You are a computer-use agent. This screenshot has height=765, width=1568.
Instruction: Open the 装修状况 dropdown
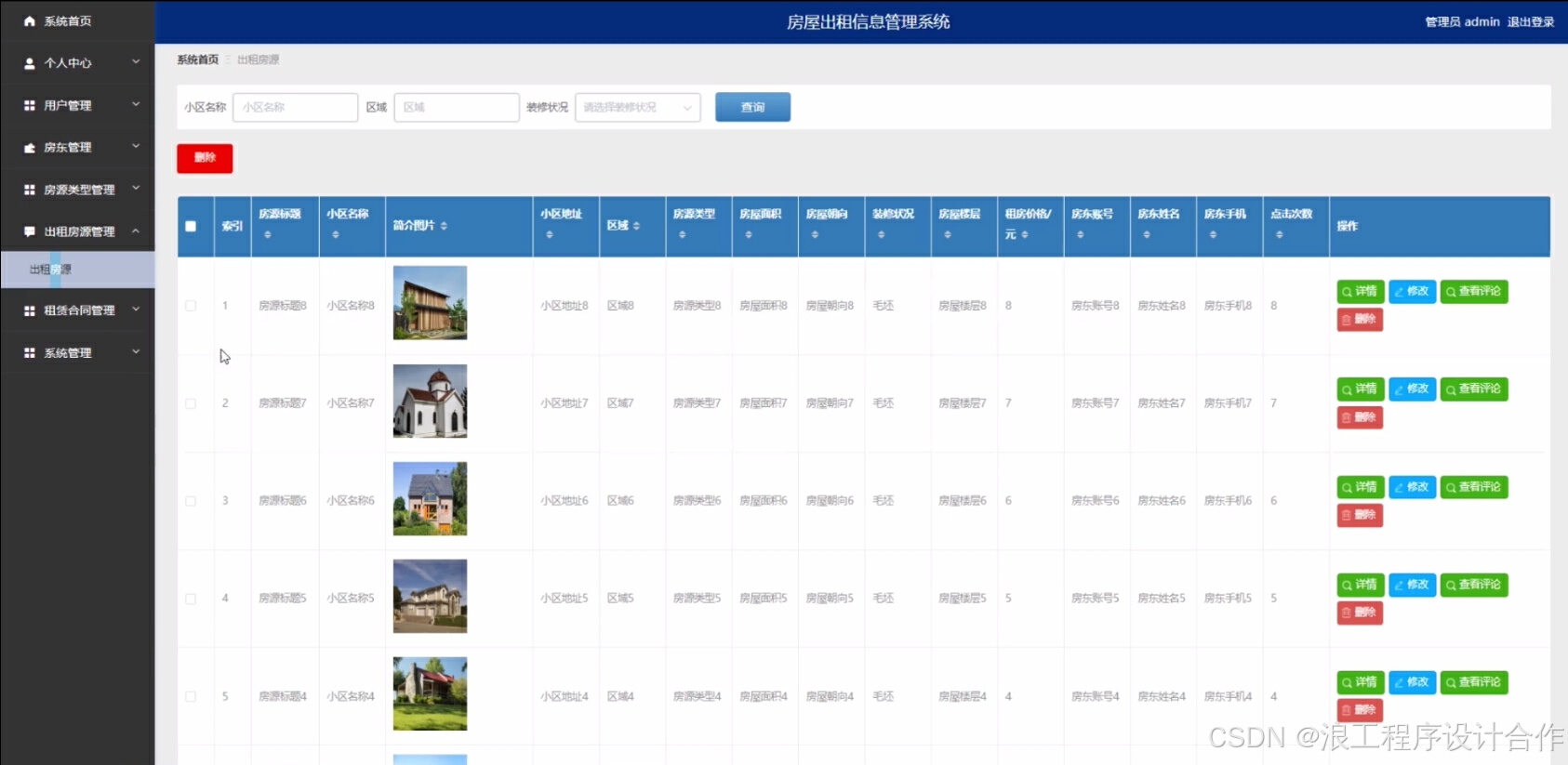[x=638, y=107]
